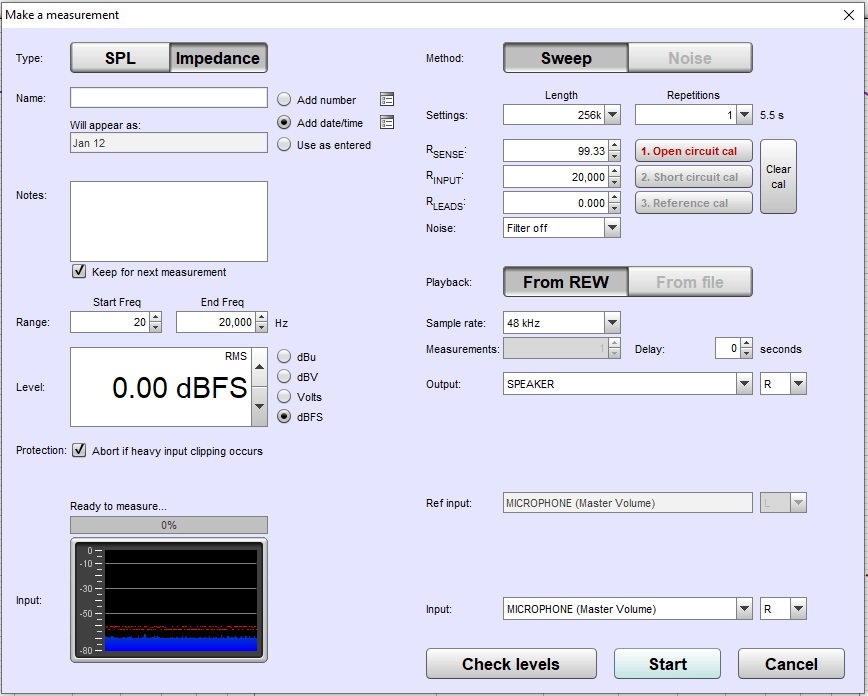The image size is (868, 696).
Task: Open the Repetitions dropdown
Action: [745, 115]
